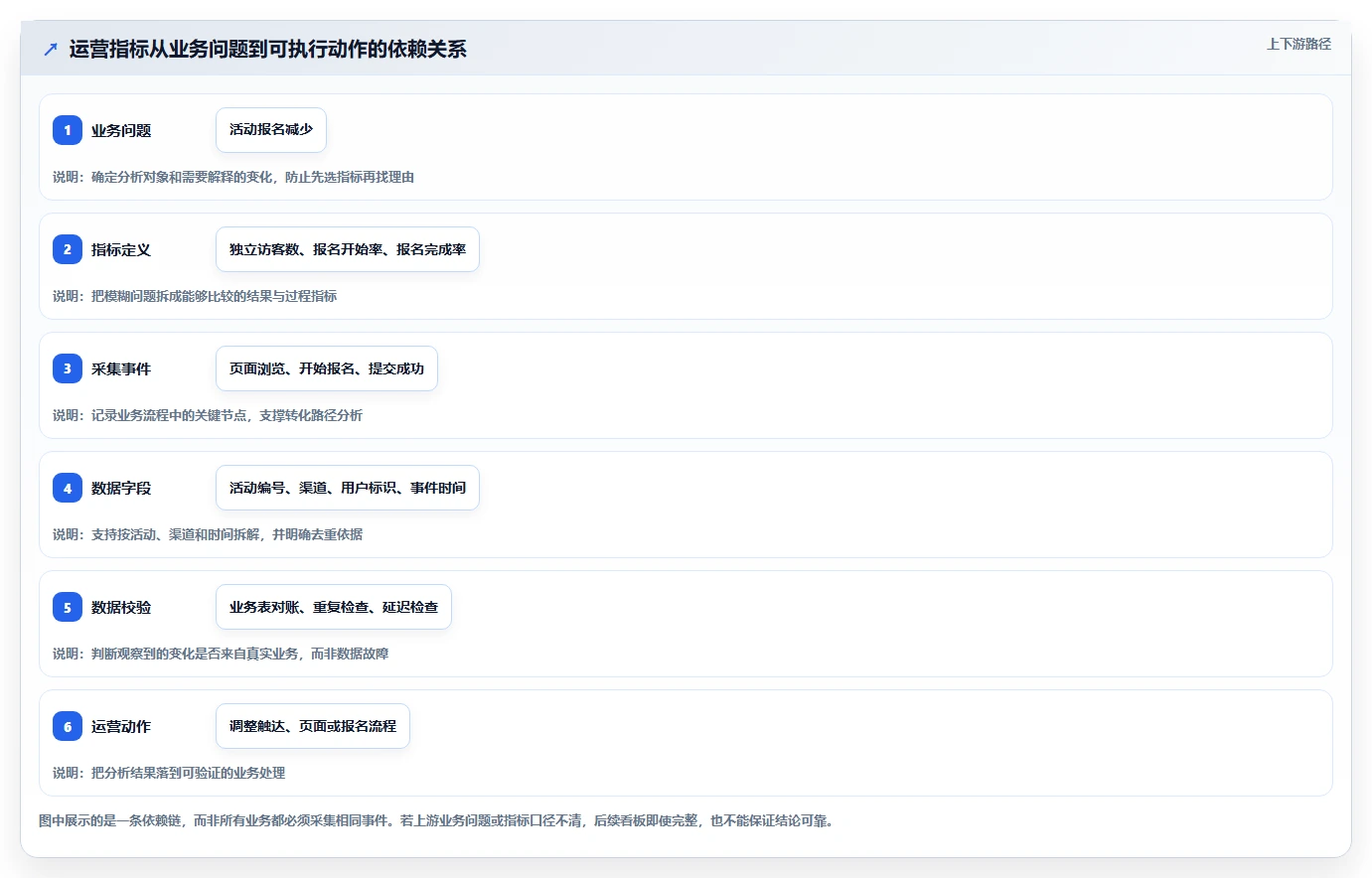This screenshot has width=1372, height=878.
Task: Click step number 6 badge
Action: click(x=68, y=726)
